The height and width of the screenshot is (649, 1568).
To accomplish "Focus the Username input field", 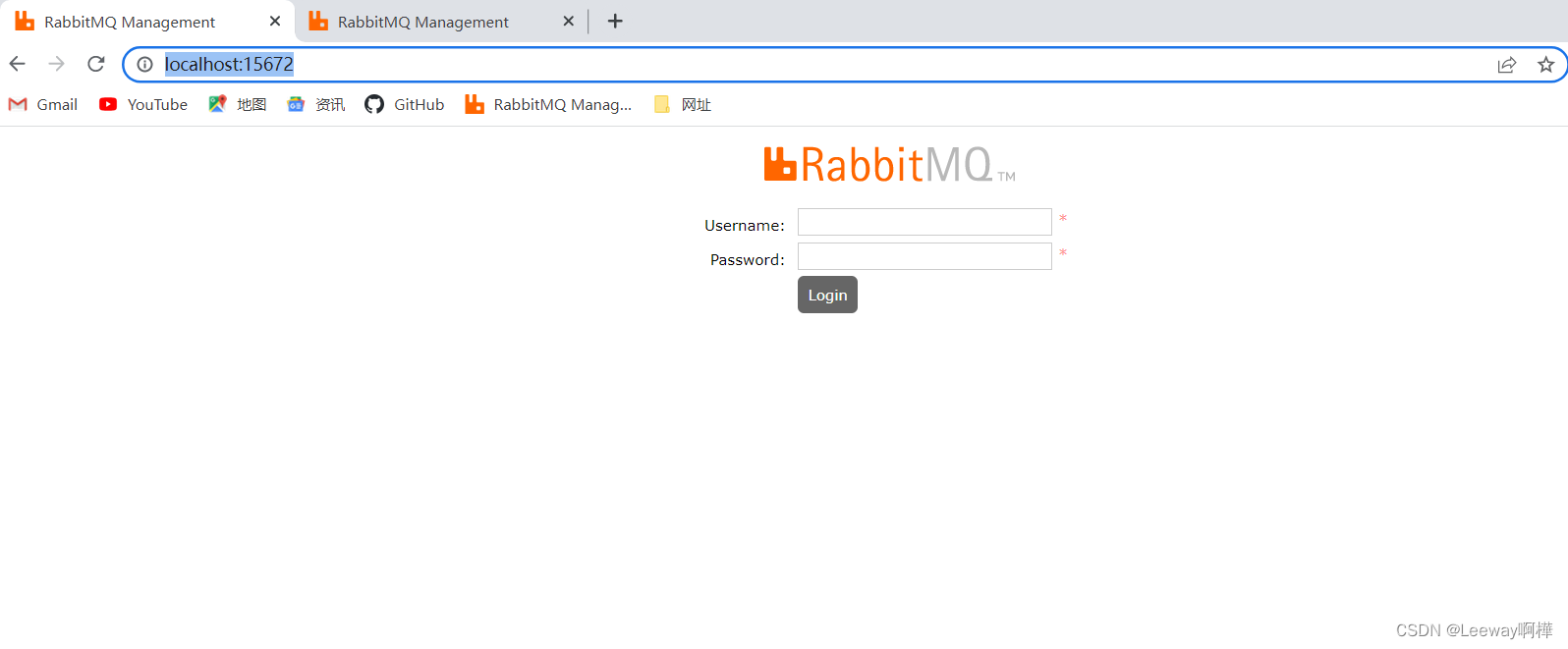I will coord(924,222).
